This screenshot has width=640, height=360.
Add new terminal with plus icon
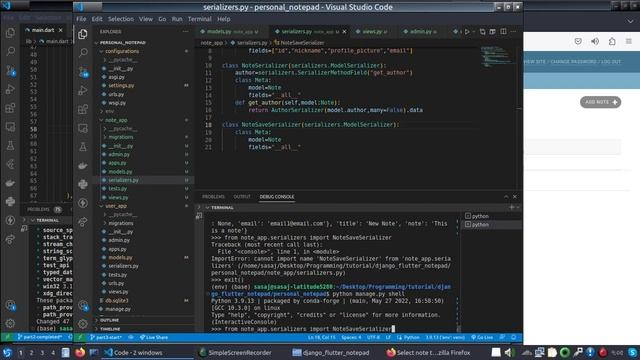[511, 207]
